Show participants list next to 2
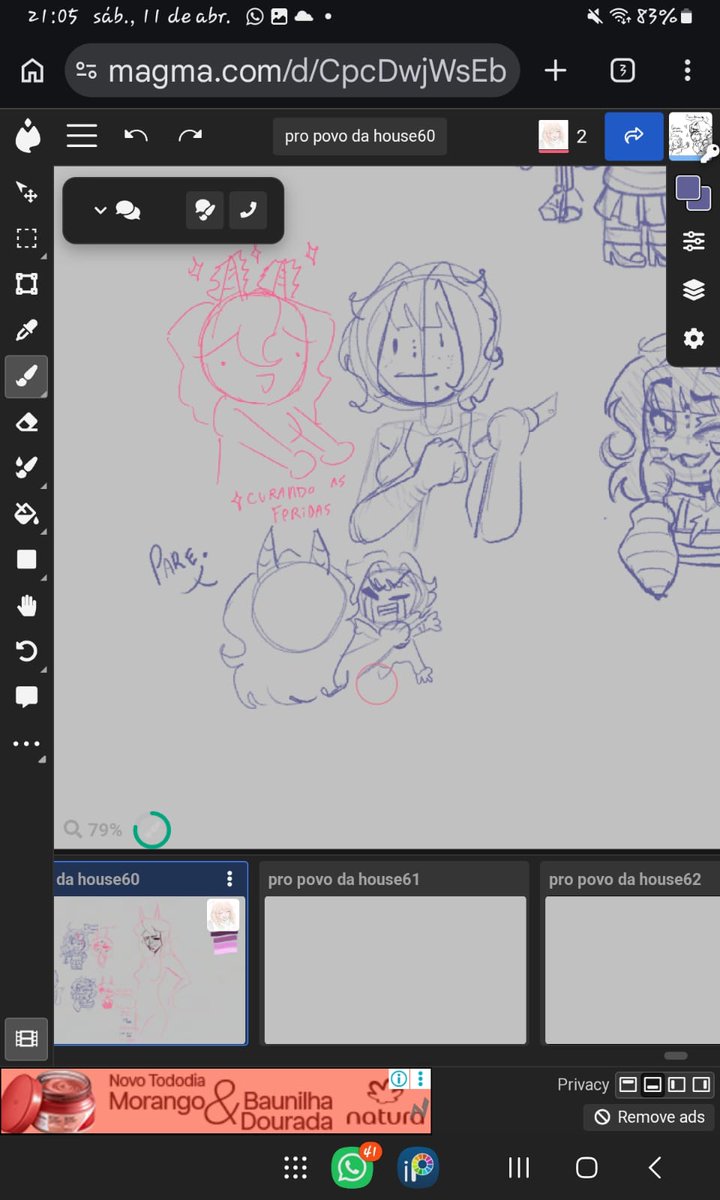This screenshot has width=720, height=1200. click(563, 136)
